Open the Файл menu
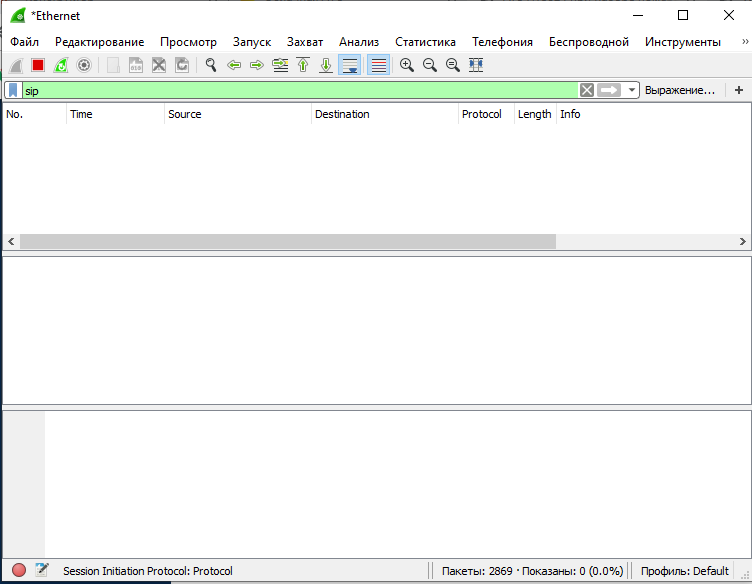The image size is (752, 584). pyautogui.click(x=24, y=42)
